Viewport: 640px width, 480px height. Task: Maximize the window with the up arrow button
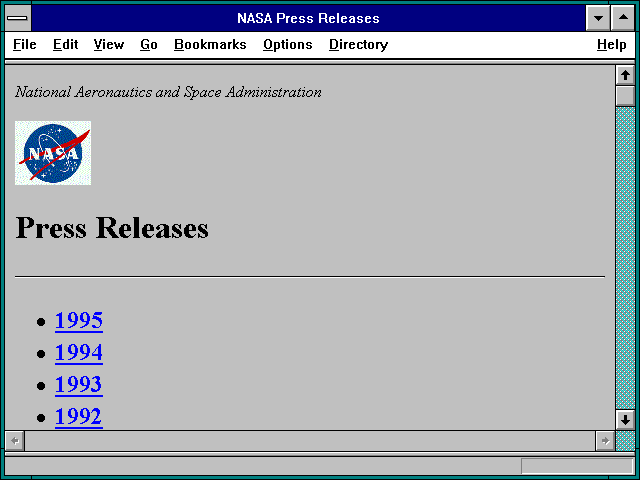tap(623, 18)
